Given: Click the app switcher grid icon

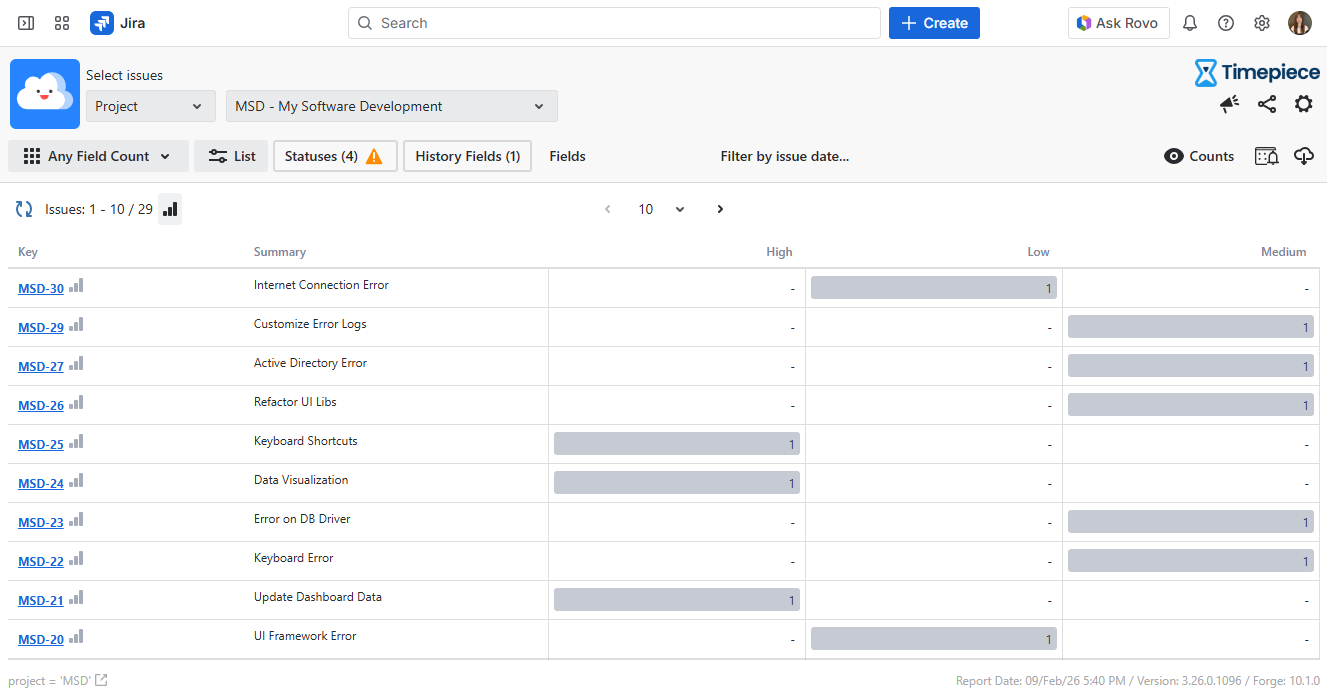Looking at the screenshot, I should point(62,23).
